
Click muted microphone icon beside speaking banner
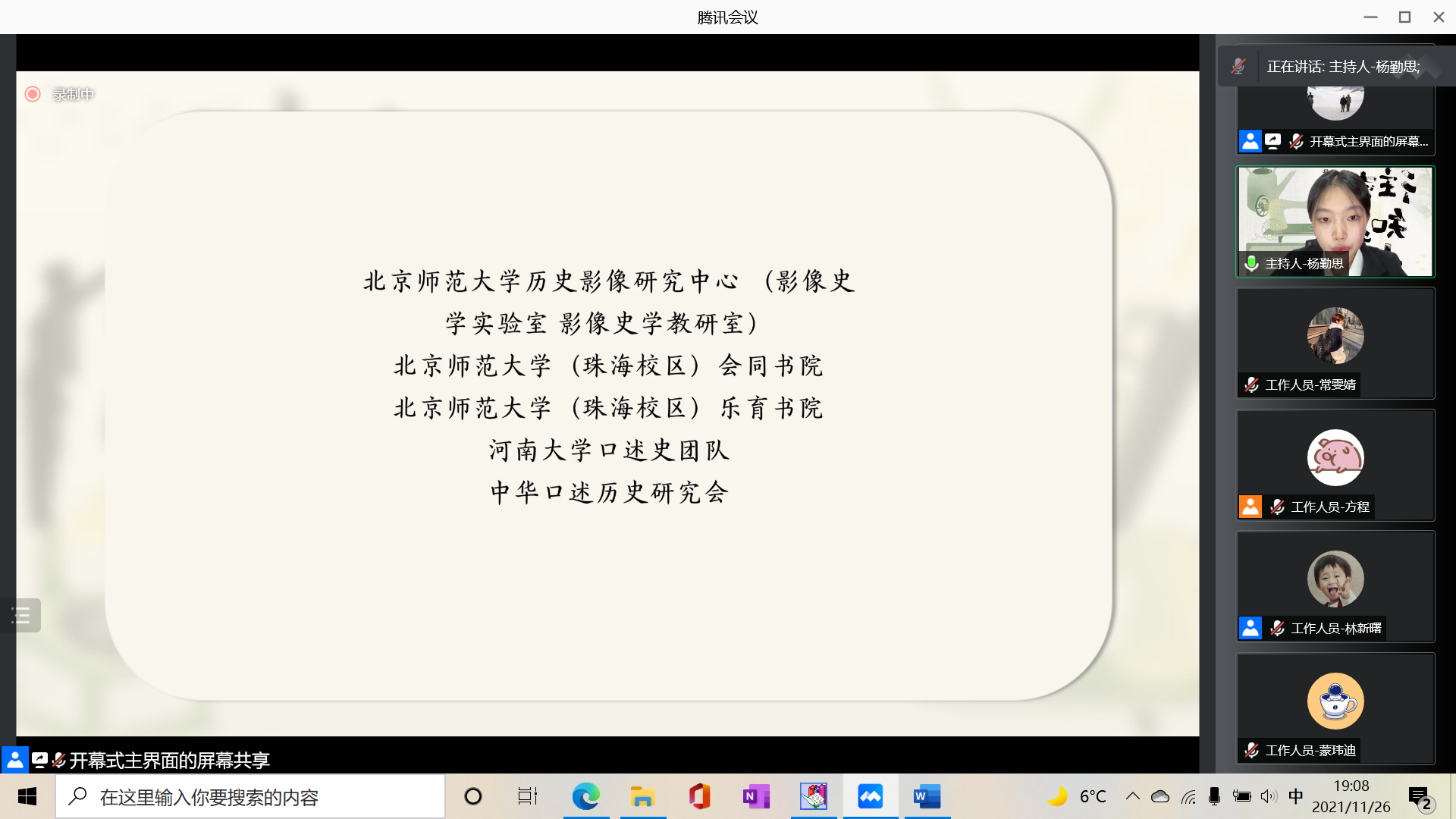1238,67
